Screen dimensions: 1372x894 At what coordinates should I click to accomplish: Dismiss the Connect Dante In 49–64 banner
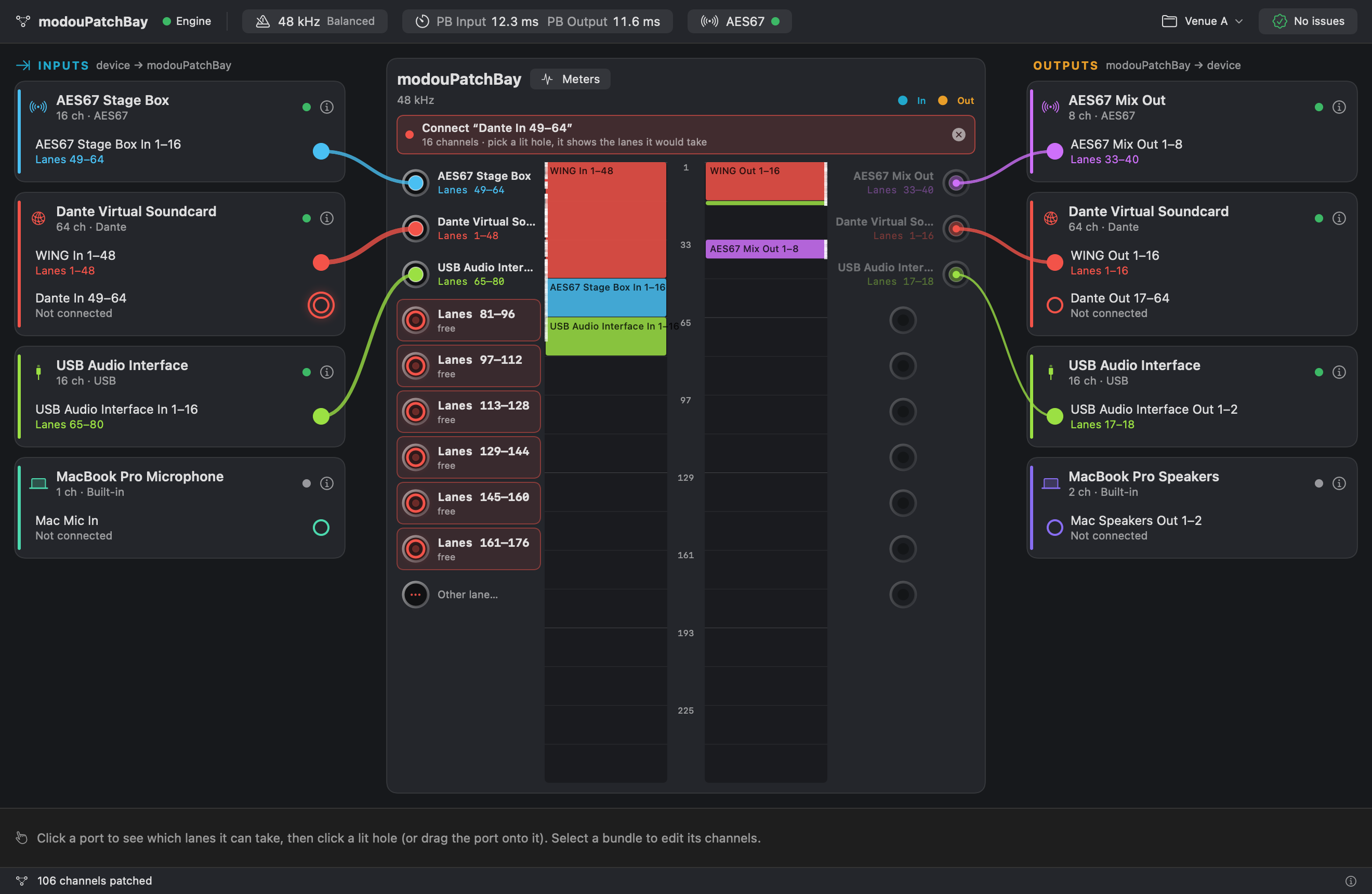[959, 134]
